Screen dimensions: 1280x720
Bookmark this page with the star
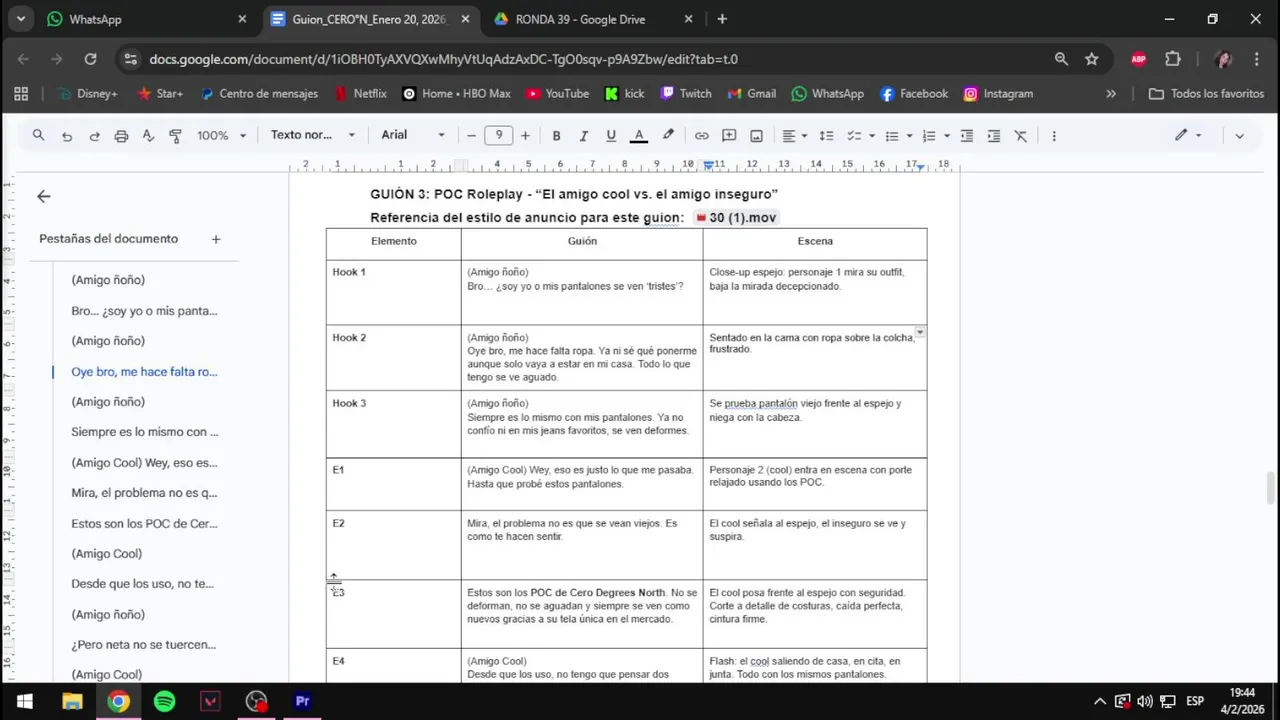(1092, 59)
